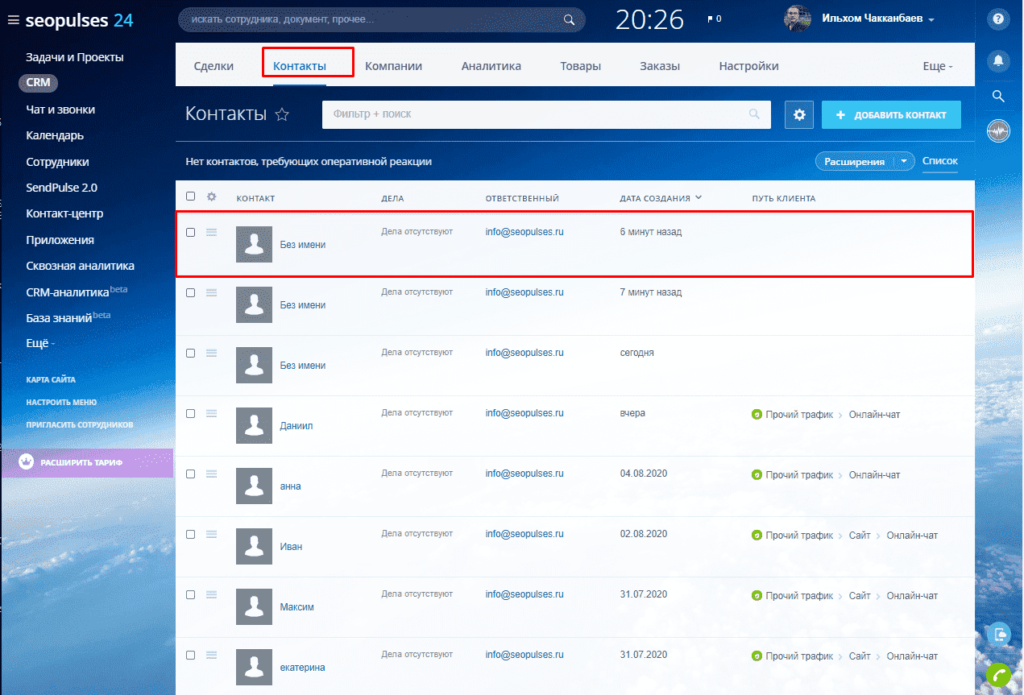Viewport: 1024px width, 695px height.
Task: Open notifications bell icon
Action: click(x=998, y=60)
